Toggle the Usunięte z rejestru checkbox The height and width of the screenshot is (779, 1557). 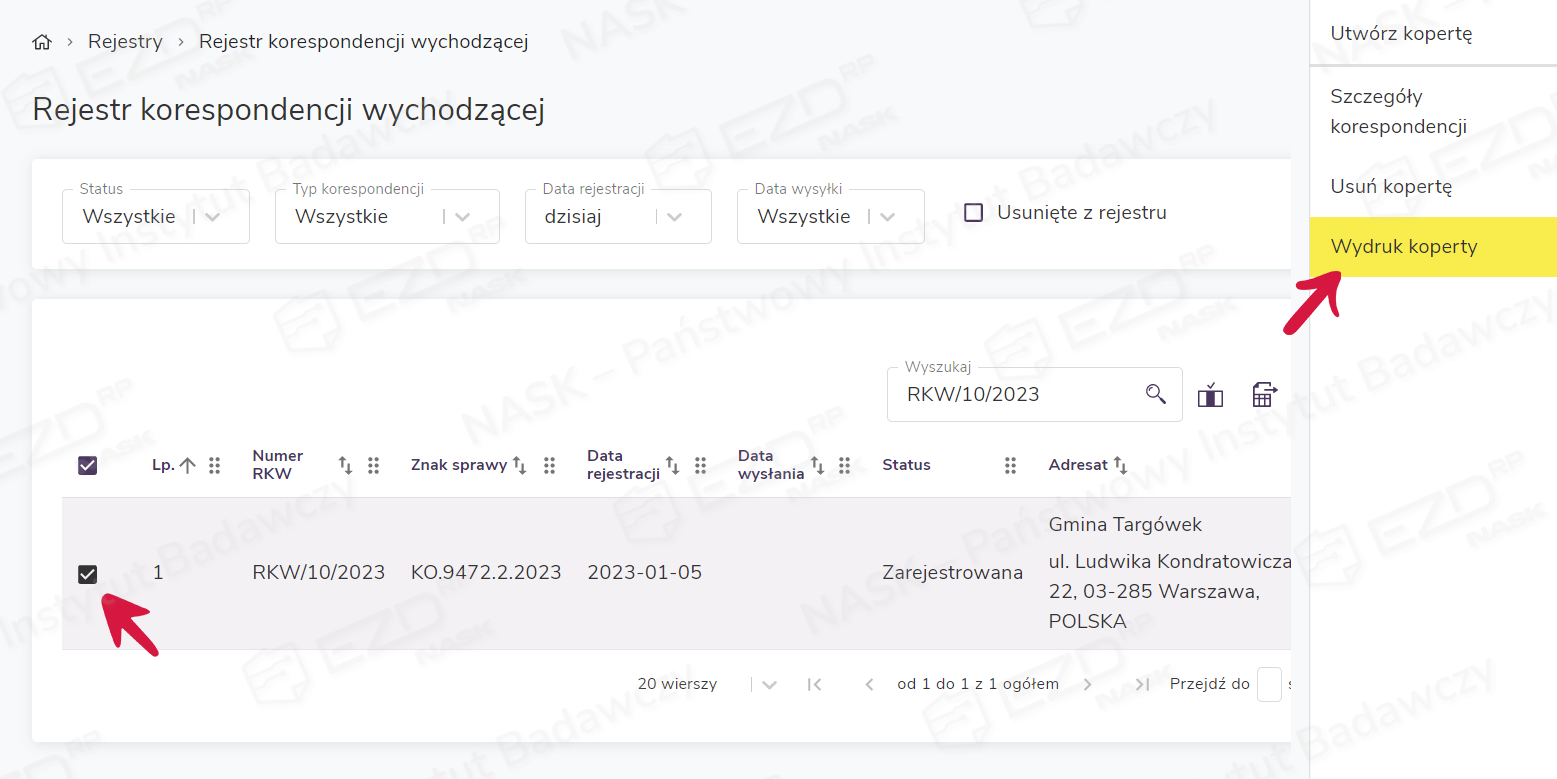pyautogui.click(x=973, y=213)
